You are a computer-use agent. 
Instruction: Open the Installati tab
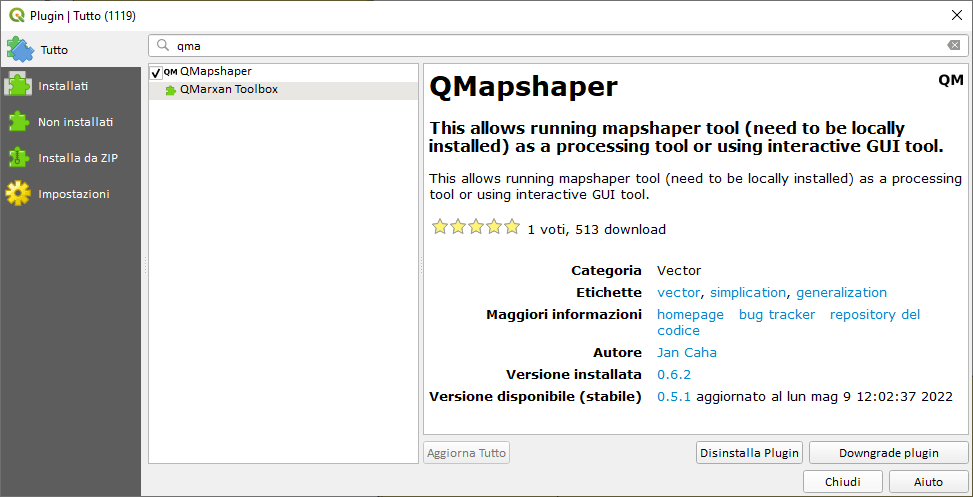tap(63, 86)
